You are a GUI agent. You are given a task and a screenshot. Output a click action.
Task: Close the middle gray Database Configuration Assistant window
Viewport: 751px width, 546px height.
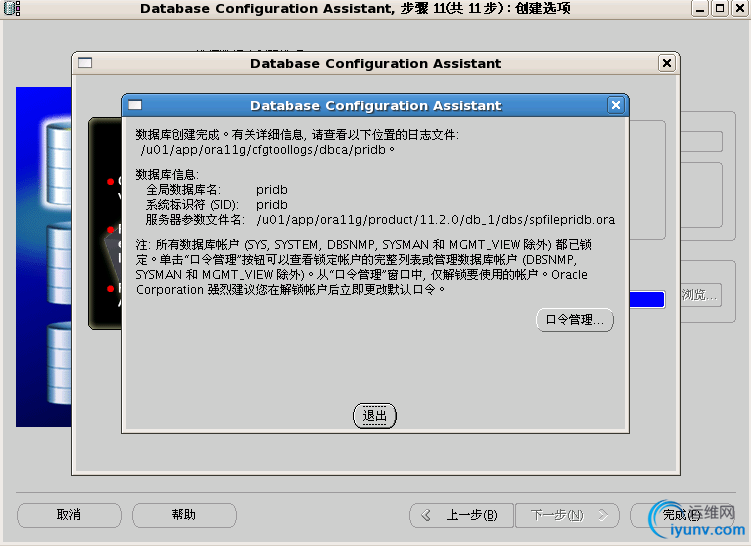pos(667,63)
